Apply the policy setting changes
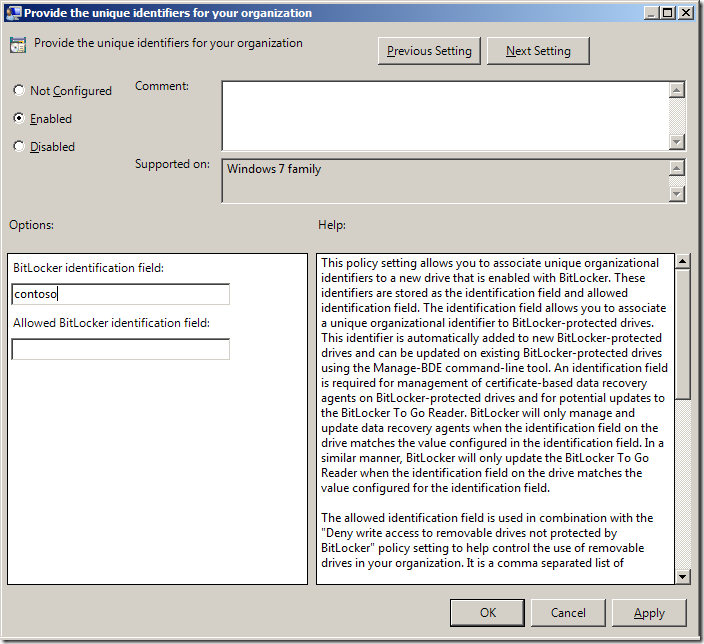 pyautogui.click(x=649, y=612)
